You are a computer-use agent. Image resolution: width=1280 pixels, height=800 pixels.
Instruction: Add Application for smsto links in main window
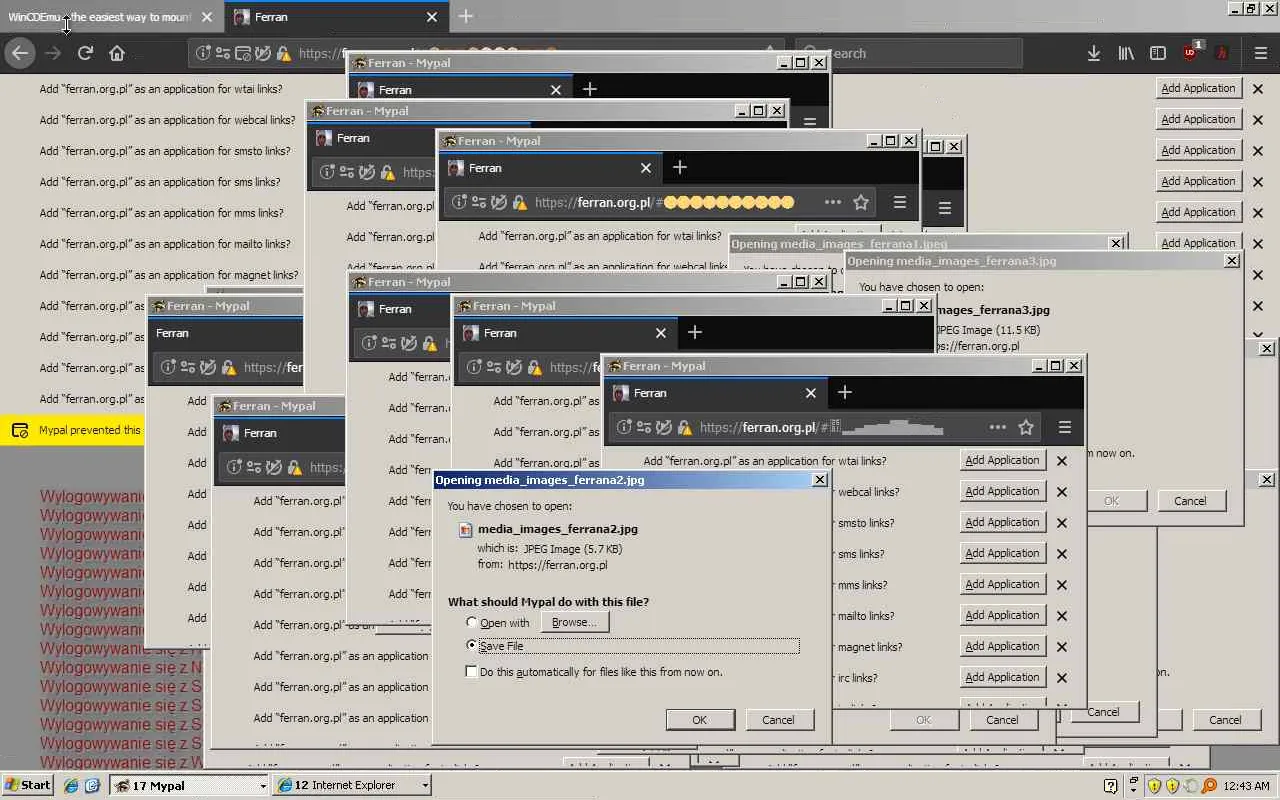(x=1198, y=150)
